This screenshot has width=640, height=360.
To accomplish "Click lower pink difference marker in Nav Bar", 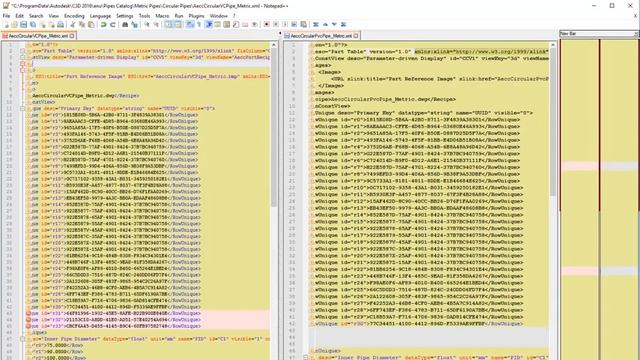I will [x=580, y=271].
